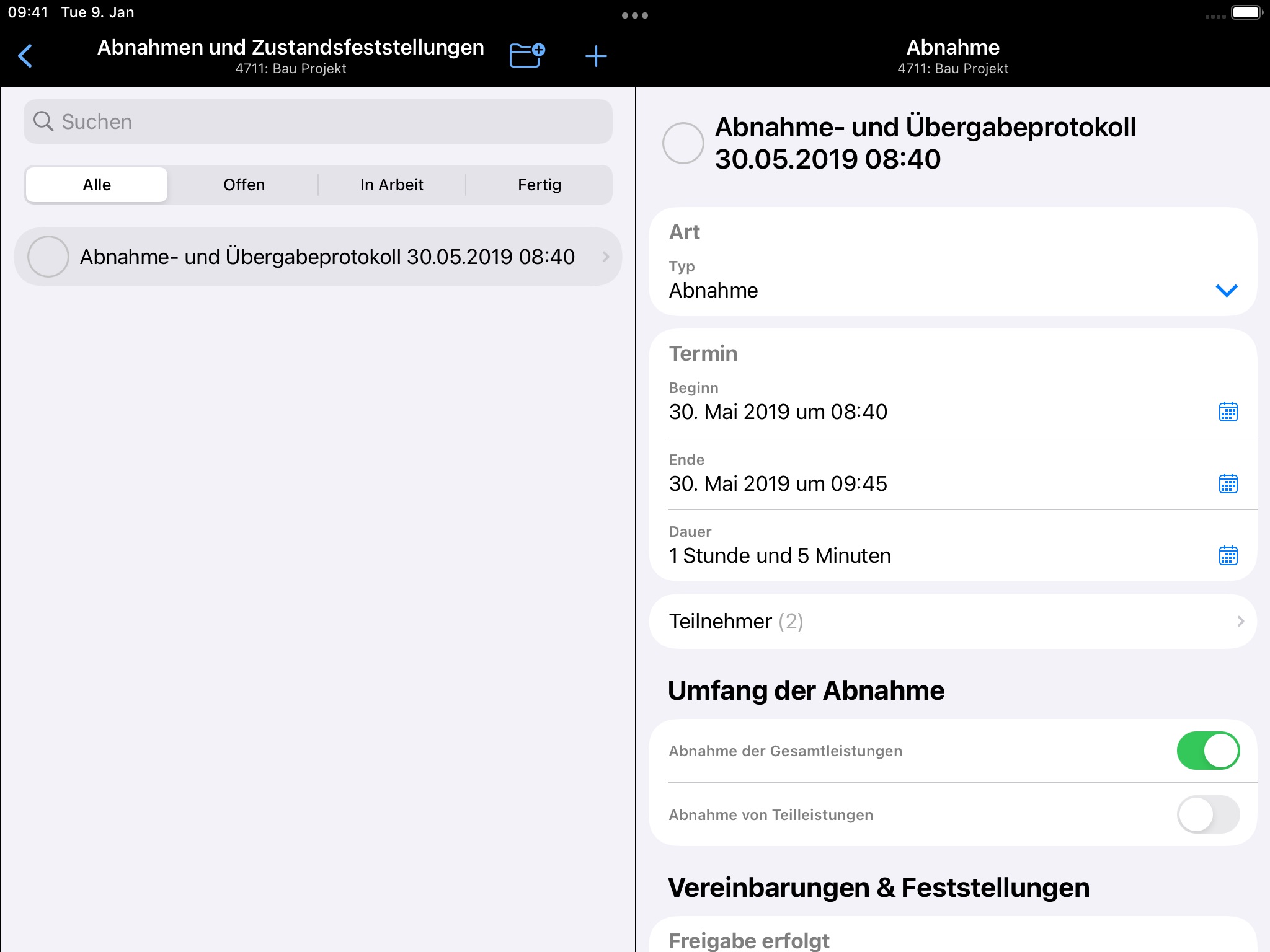
Task: Switch to the Fertig filter tab
Action: 539,185
